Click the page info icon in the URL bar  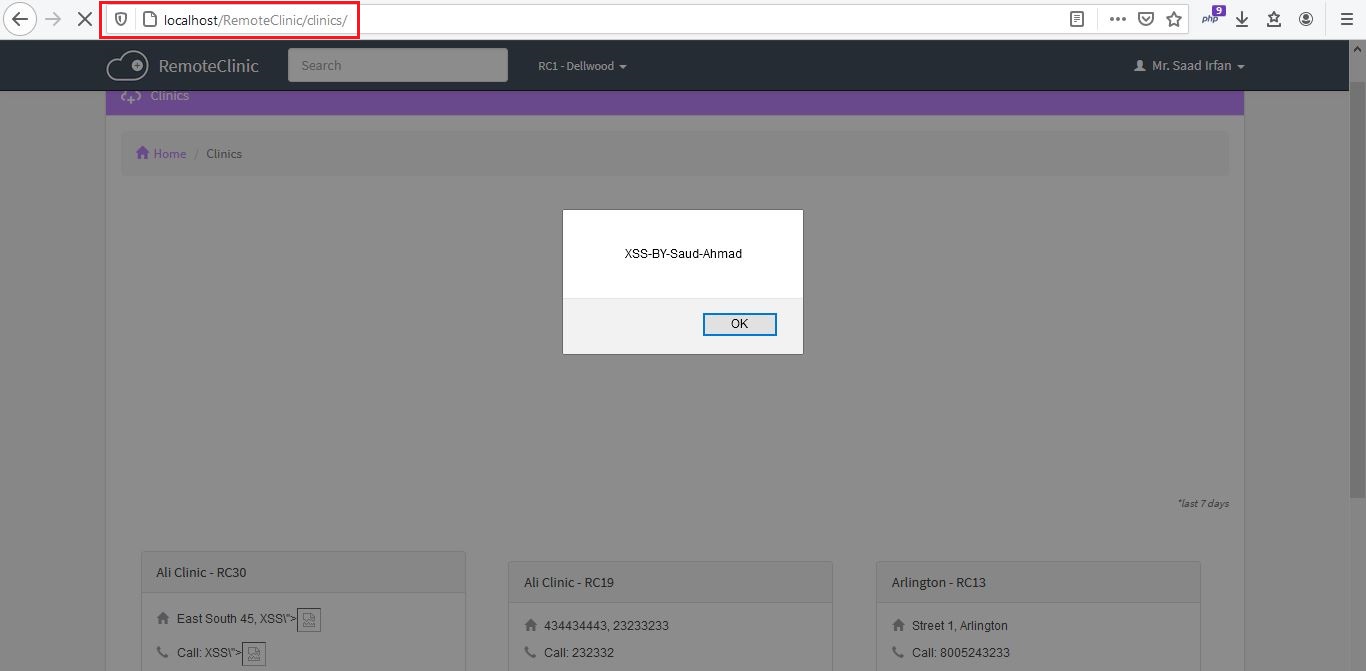click(149, 19)
